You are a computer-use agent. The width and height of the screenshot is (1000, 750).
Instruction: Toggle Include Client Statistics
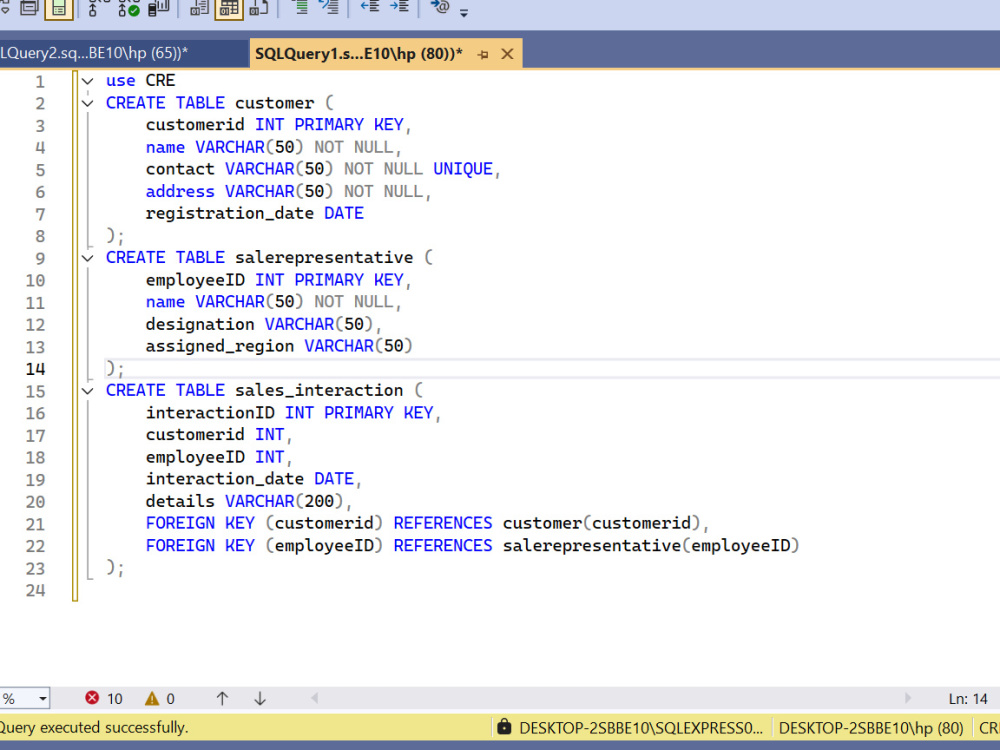(x=158, y=8)
